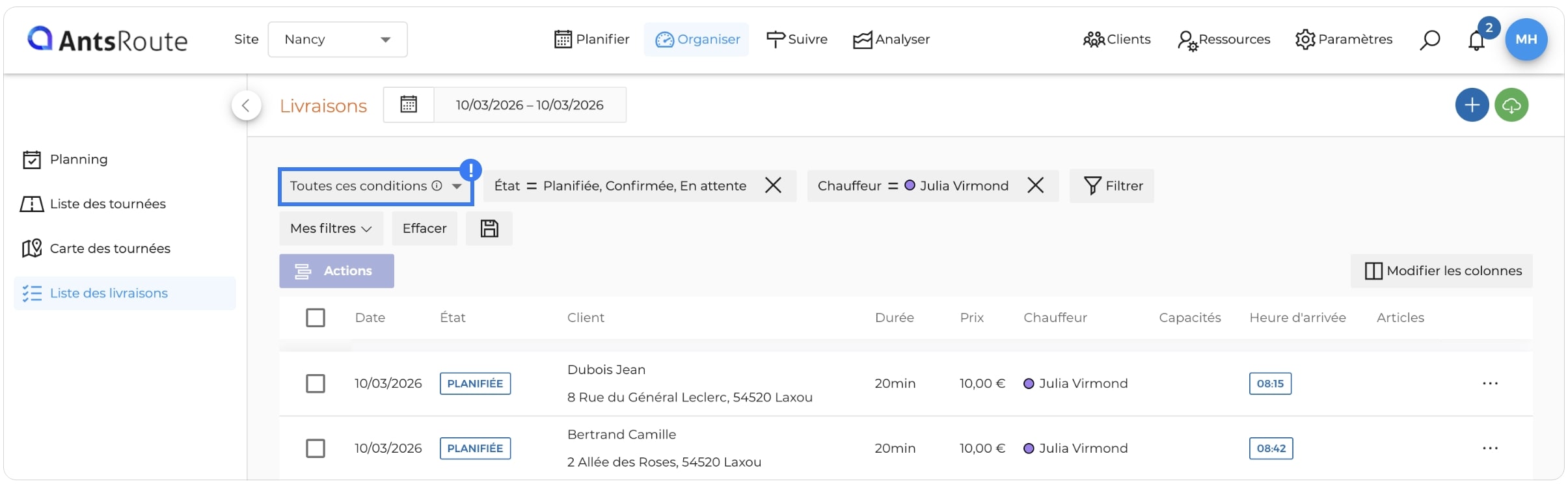This screenshot has height=486, width=1568.
Task: Click the info icon beside Toutes ces conditions
Action: coord(437,186)
